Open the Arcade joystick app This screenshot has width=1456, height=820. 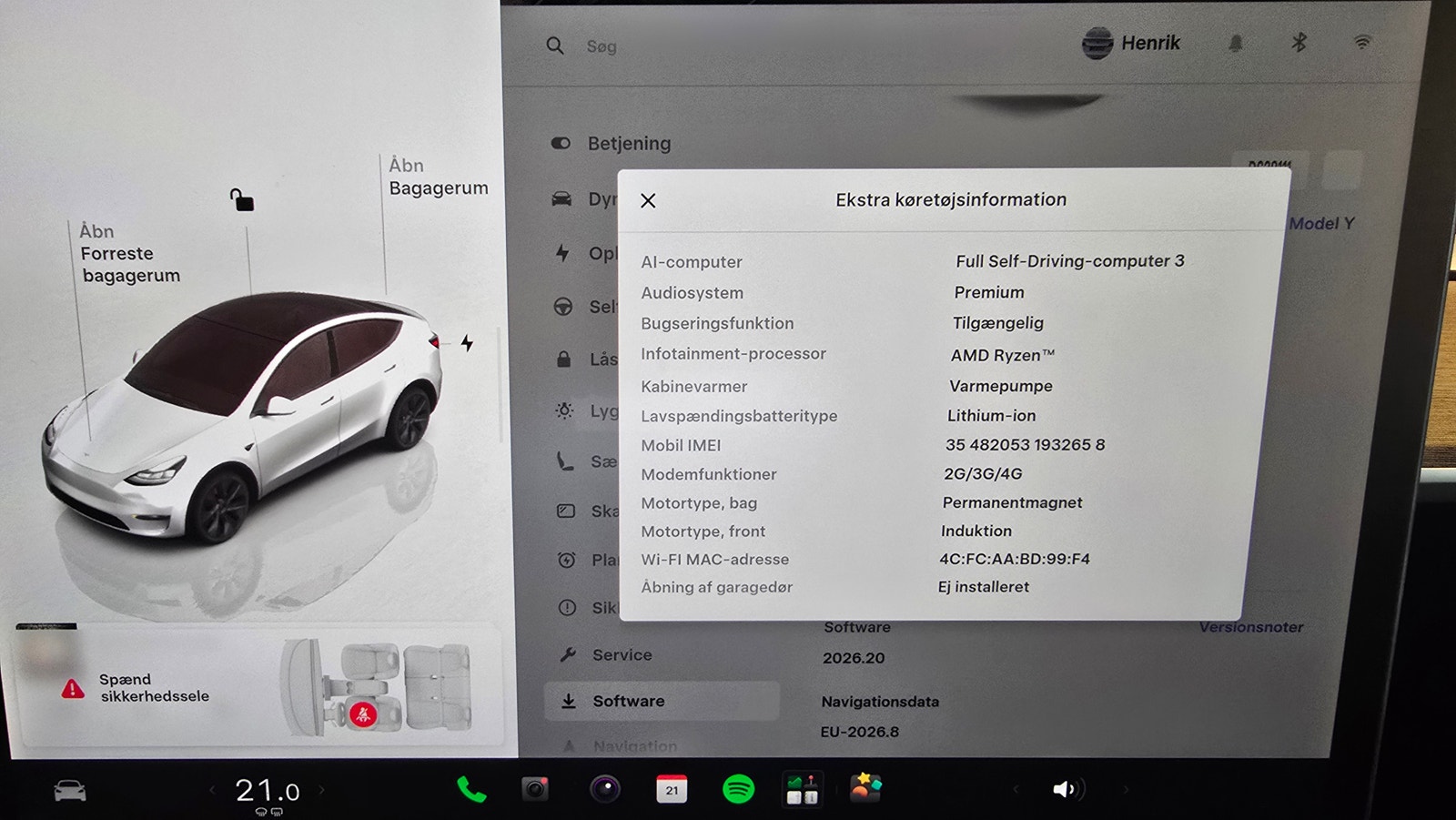(x=802, y=788)
